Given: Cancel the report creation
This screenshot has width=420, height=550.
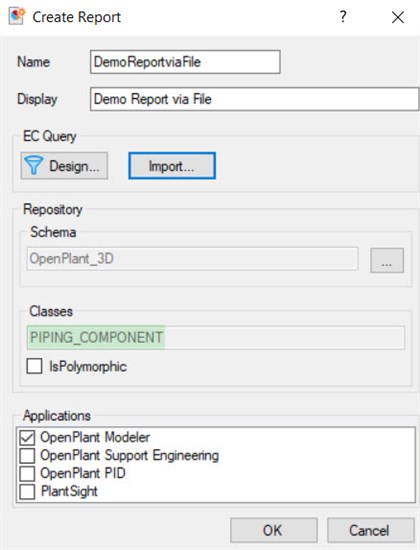Looking at the screenshot, I should 371,530.
